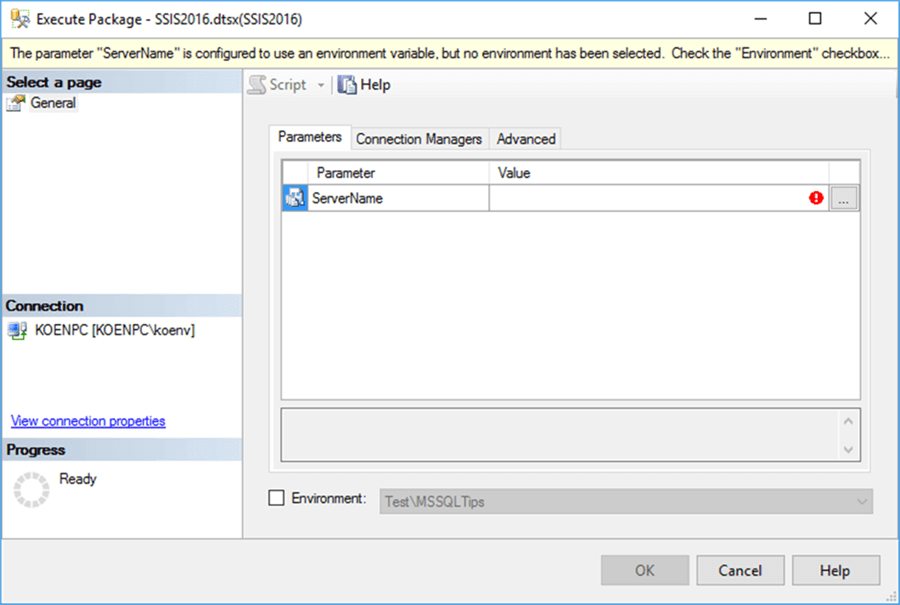The image size is (900, 605).
Task: Click the ServerName parameter name cell
Action: tap(398, 198)
